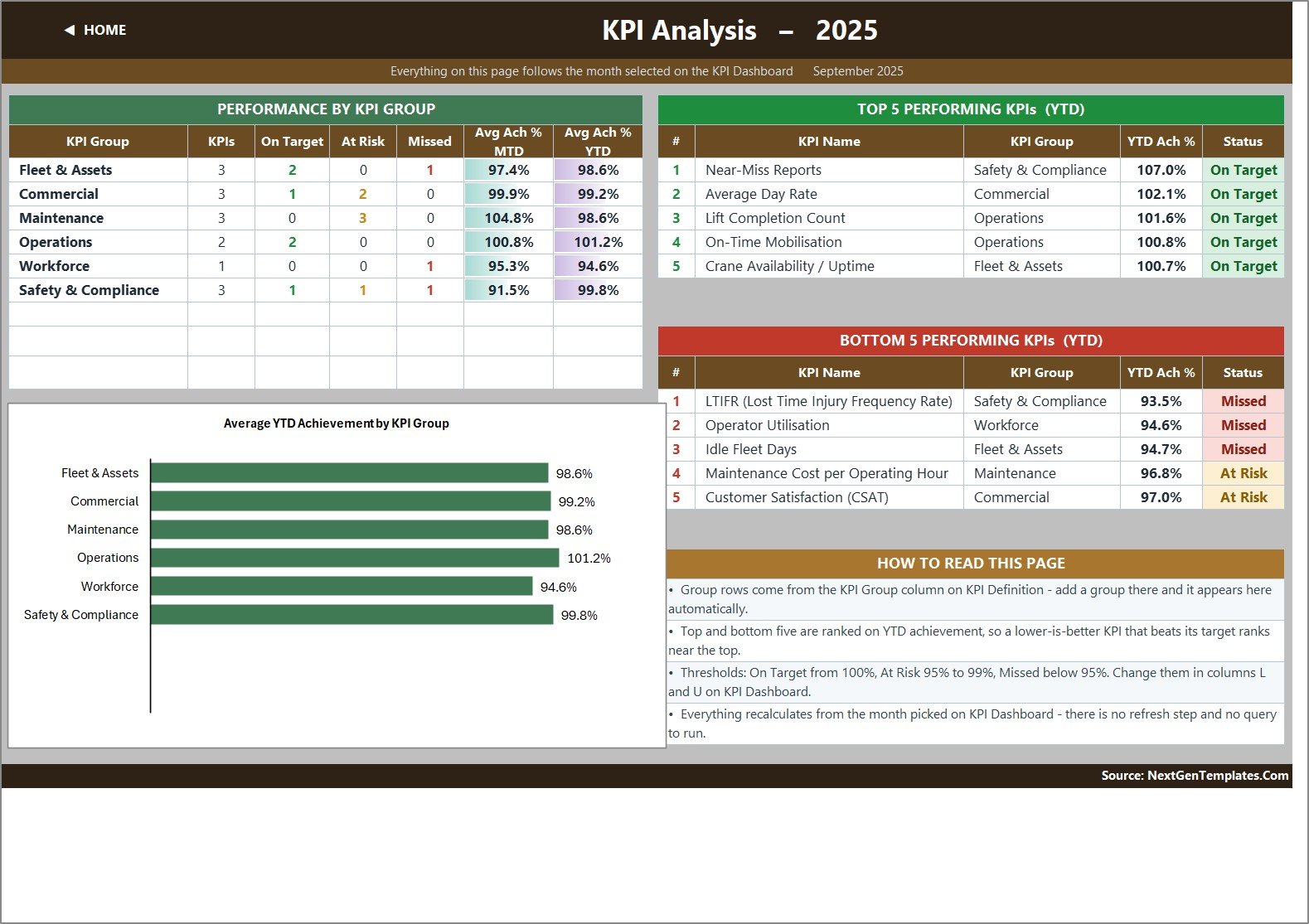Screen dimensions: 1309x924
Task: Click Maintenance in the KPI Group table
Action: point(61,218)
